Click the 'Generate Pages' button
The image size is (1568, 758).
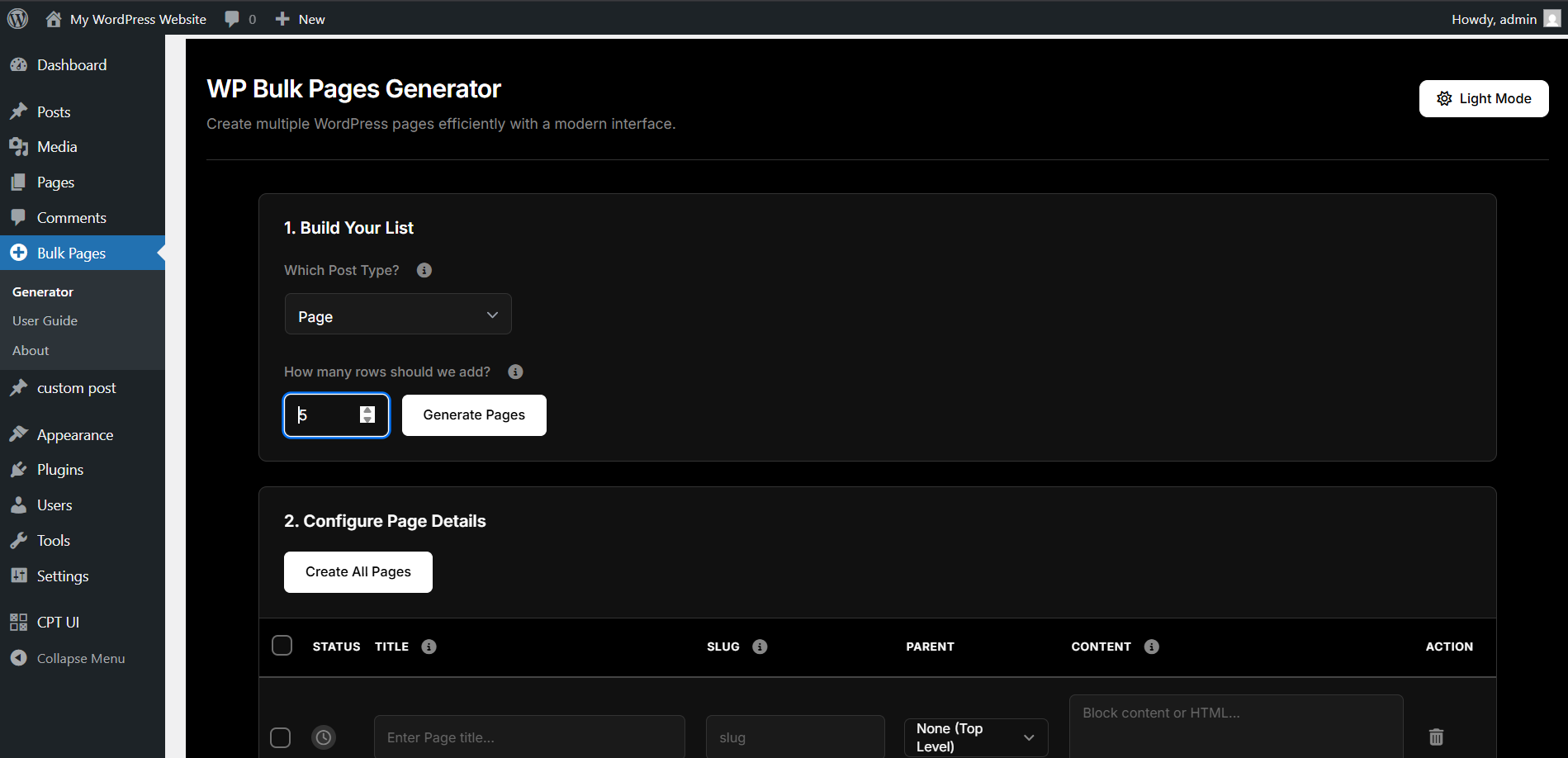pos(473,415)
